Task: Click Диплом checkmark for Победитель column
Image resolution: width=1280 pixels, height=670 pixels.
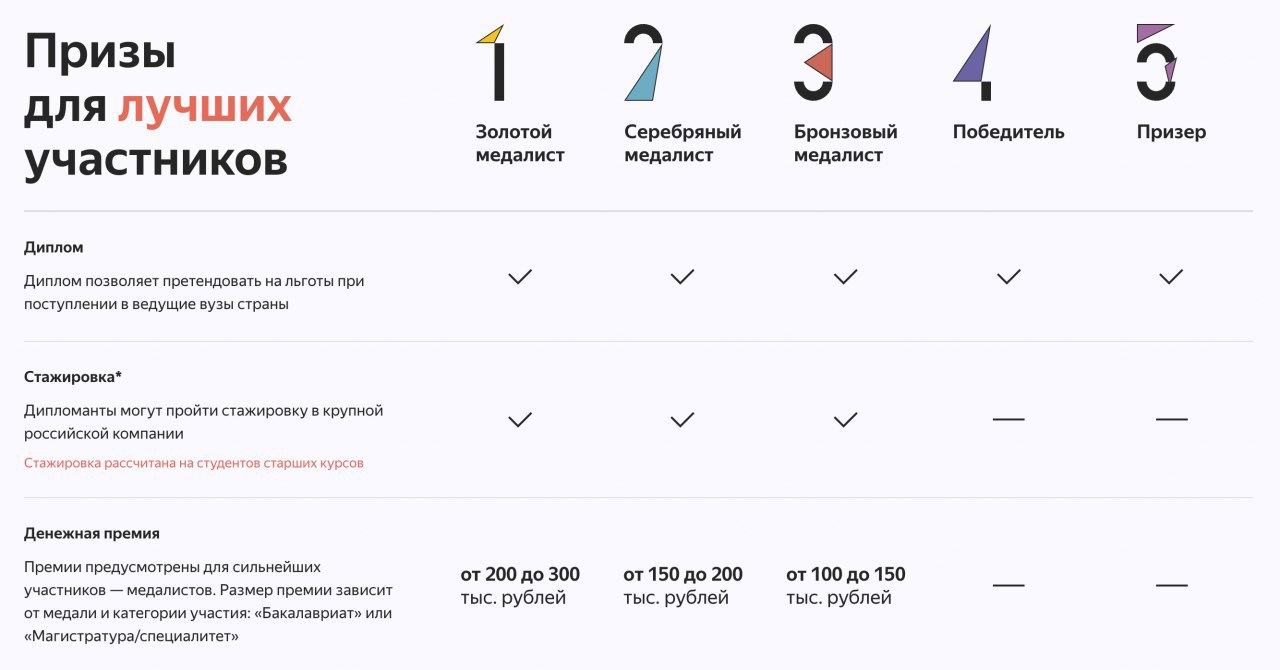Action: click(x=1009, y=277)
